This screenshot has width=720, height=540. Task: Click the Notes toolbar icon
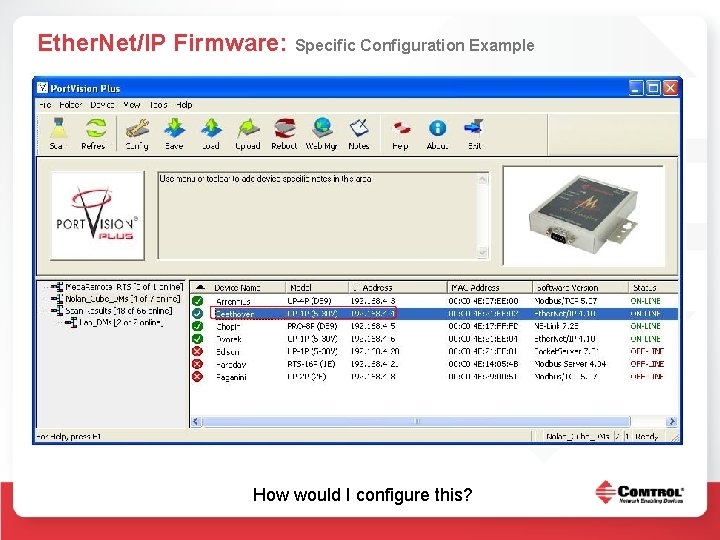[359, 133]
